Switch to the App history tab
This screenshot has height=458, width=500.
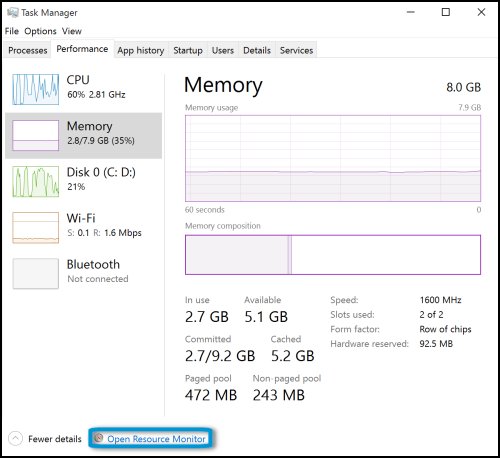tap(141, 50)
